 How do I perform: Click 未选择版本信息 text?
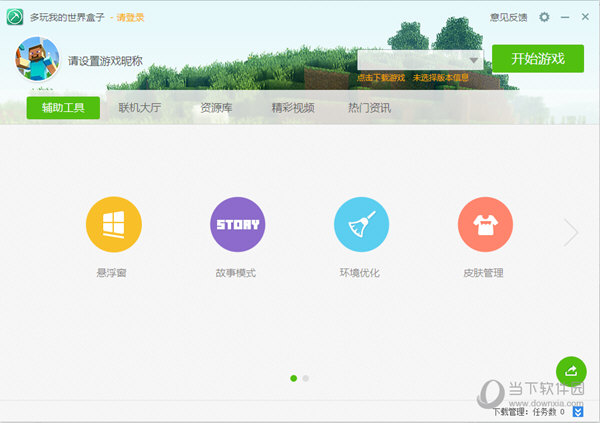click(x=440, y=78)
